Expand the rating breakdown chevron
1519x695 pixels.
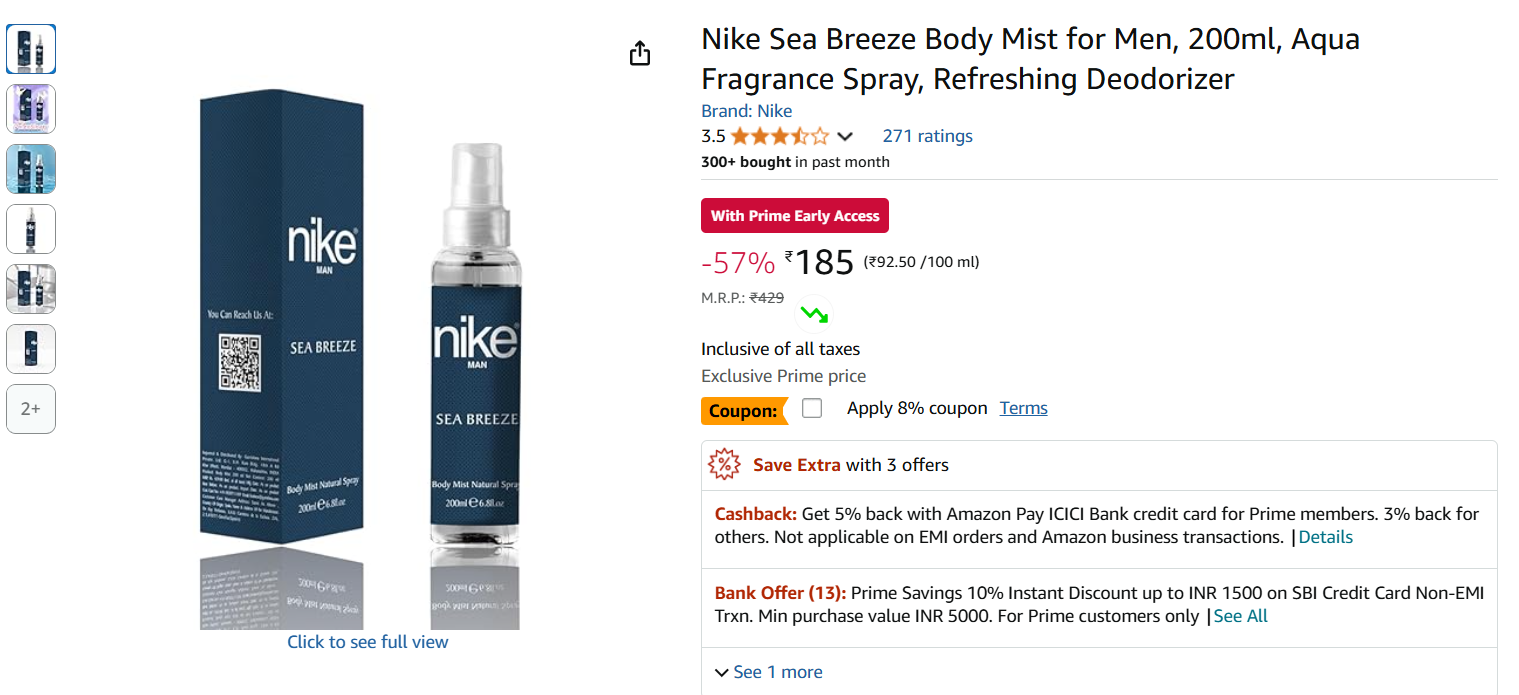845,137
